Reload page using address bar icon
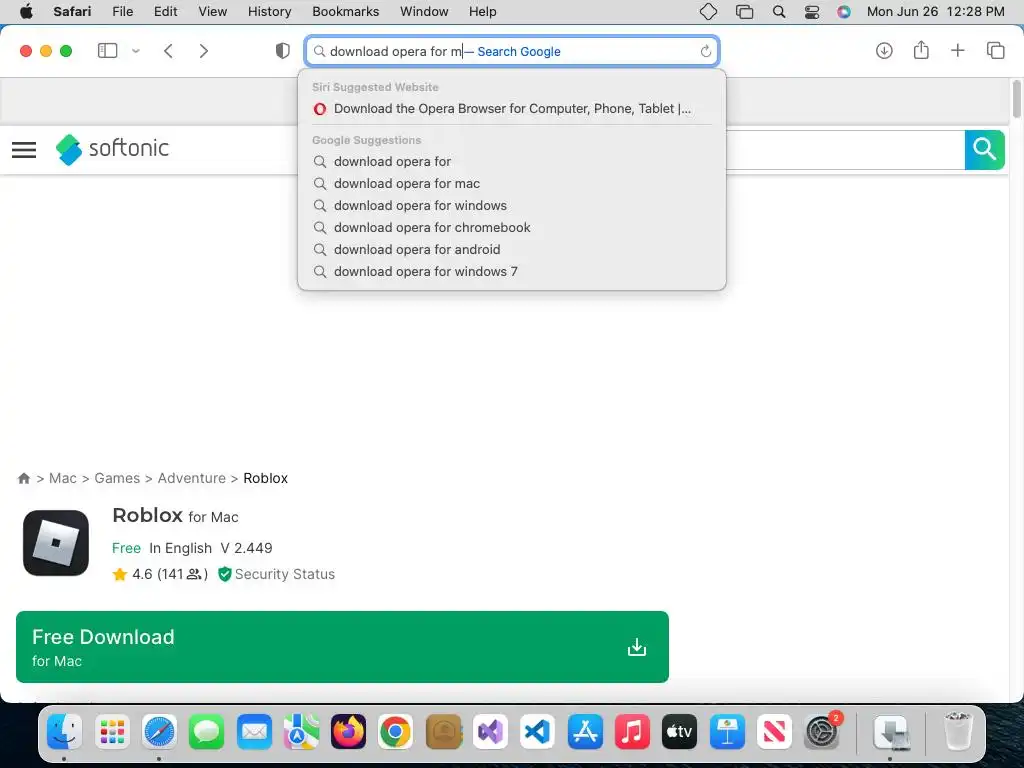The height and width of the screenshot is (768, 1024). pyautogui.click(x=705, y=52)
